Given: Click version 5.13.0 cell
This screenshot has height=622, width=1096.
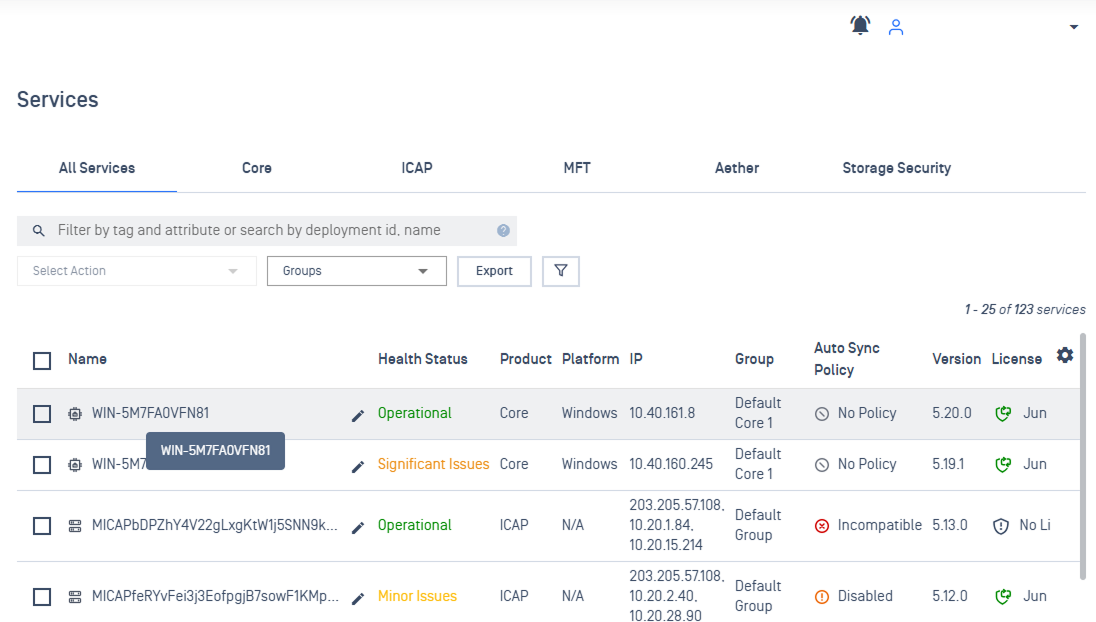Looking at the screenshot, I should [950, 525].
